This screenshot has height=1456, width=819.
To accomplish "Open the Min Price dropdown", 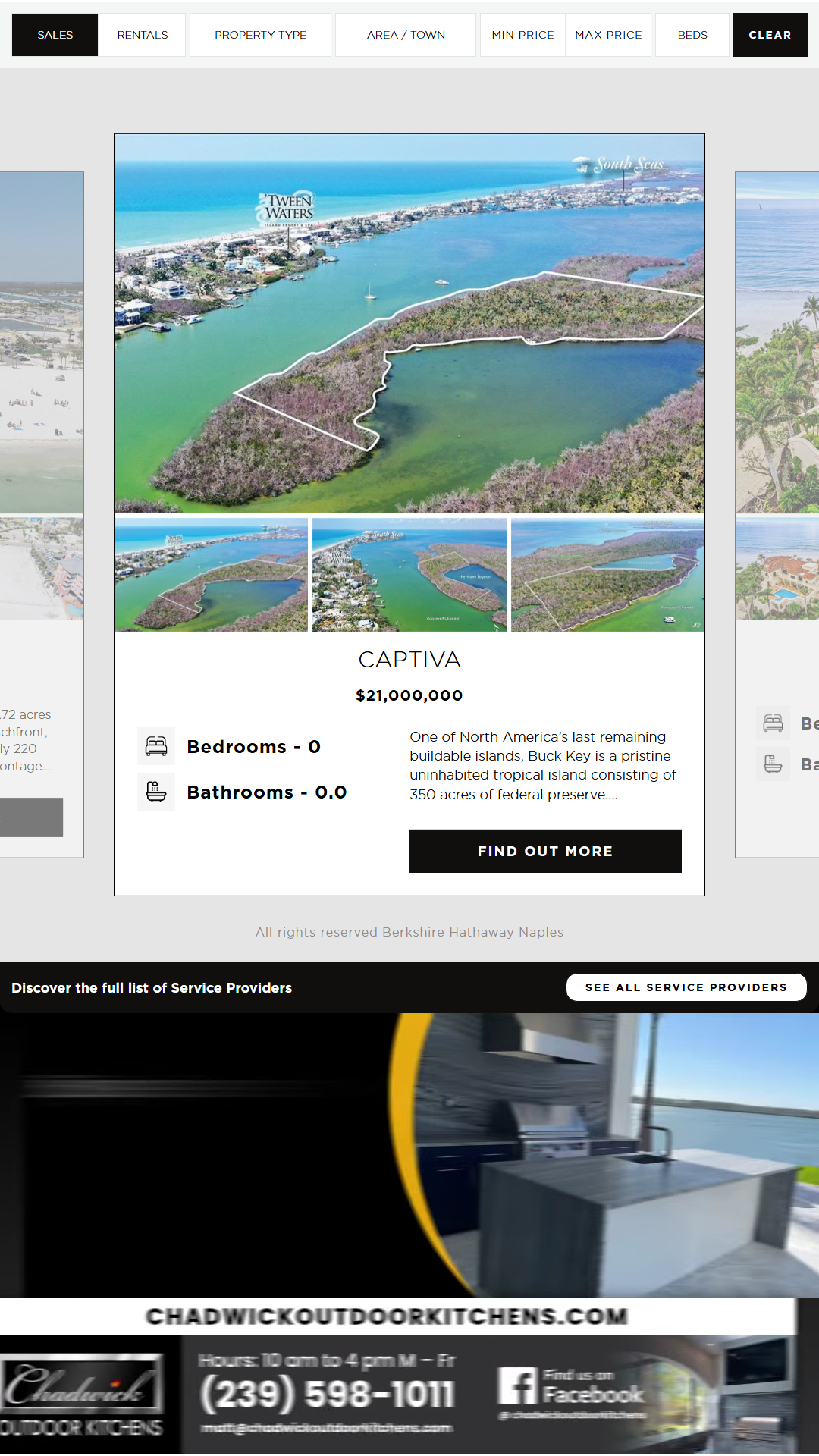I will pos(522,35).
